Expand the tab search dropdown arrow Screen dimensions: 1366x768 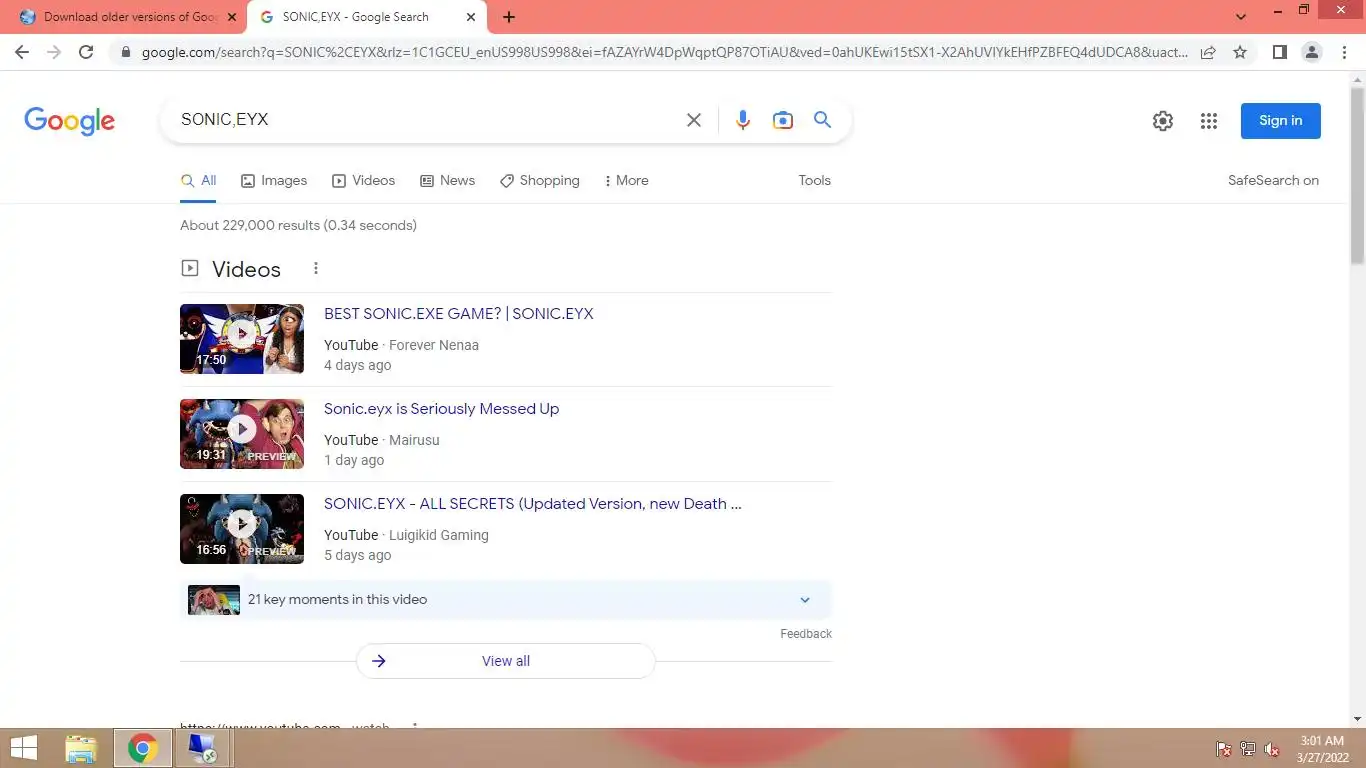point(1241,17)
